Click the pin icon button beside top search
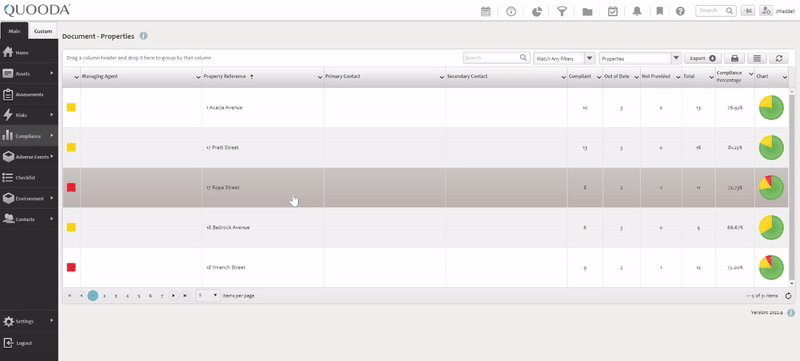 click(749, 11)
